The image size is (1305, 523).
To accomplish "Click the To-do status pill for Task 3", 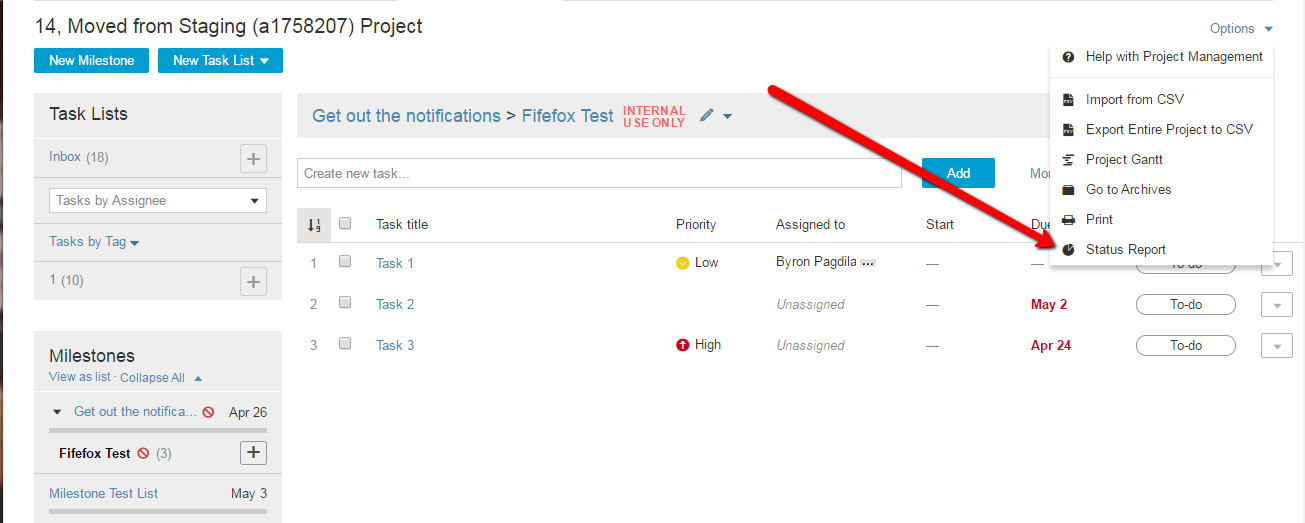I will tap(1185, 346).
